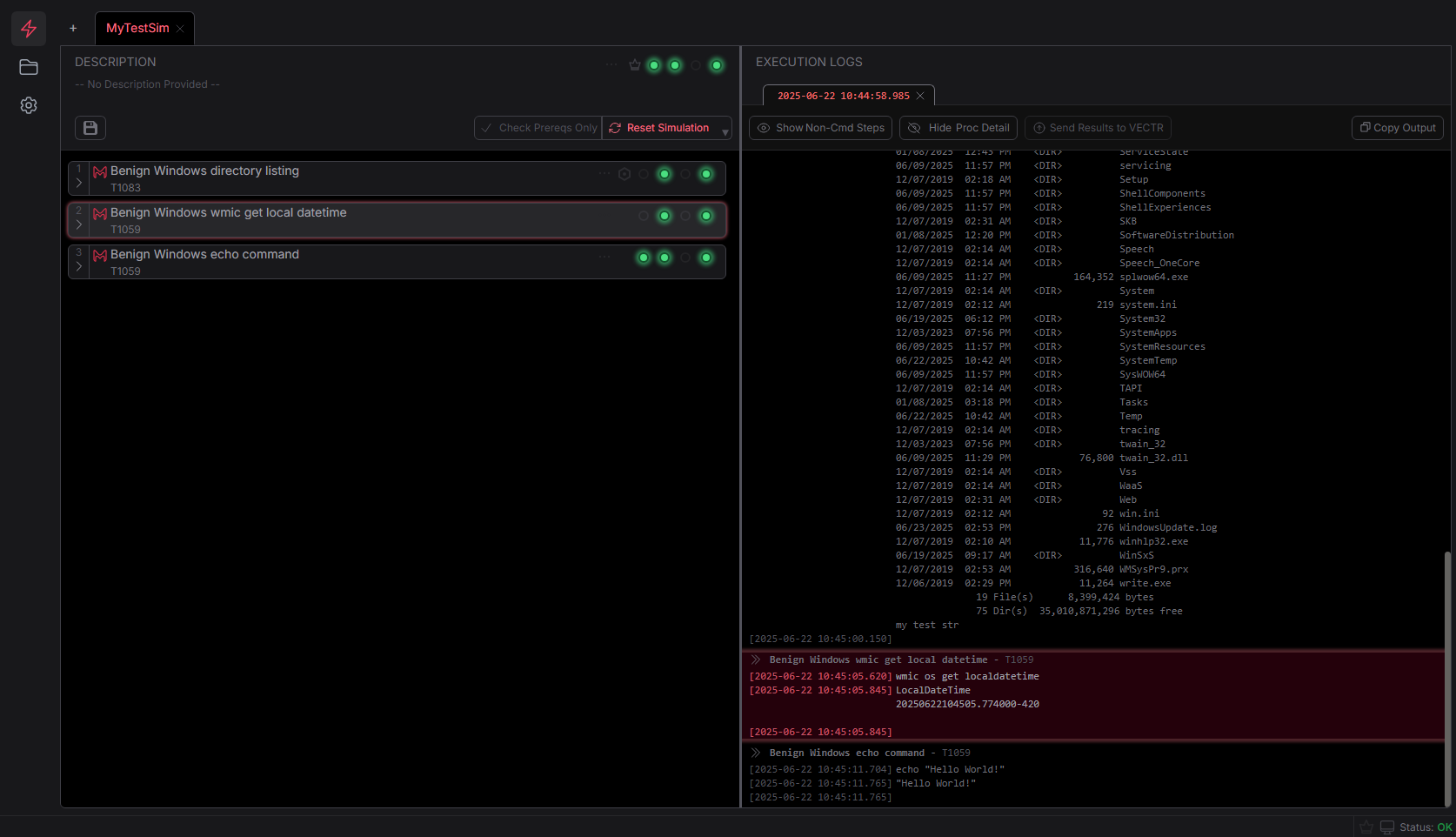Open the lightning bolt simulation panel in sidebar
This screenshot has height=837, width=1456.
[x=29, y=28]
